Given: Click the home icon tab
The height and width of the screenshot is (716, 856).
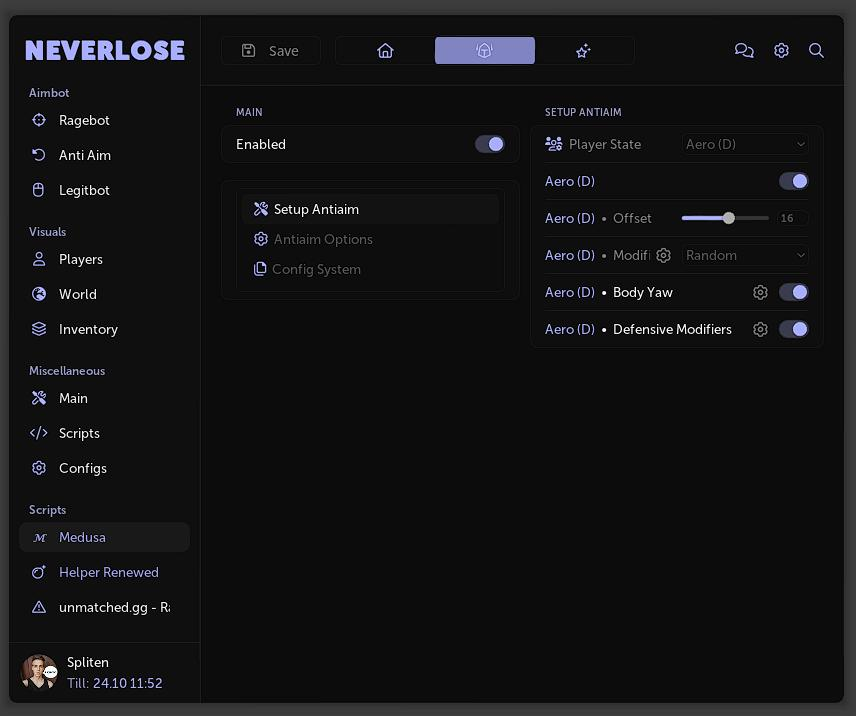Looking at the screenshot, I should 385,51.
